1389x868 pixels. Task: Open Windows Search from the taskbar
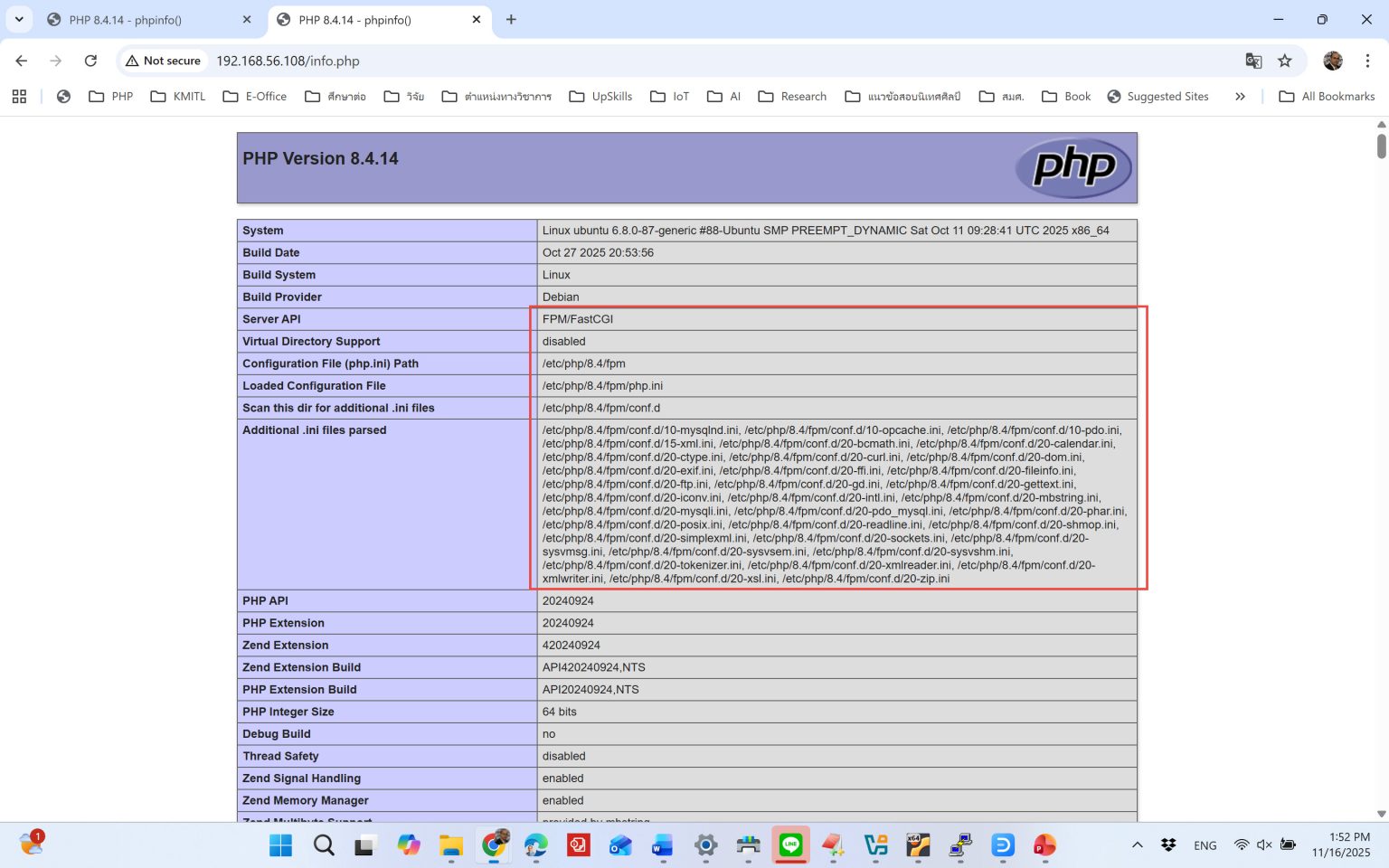point(323,844)
